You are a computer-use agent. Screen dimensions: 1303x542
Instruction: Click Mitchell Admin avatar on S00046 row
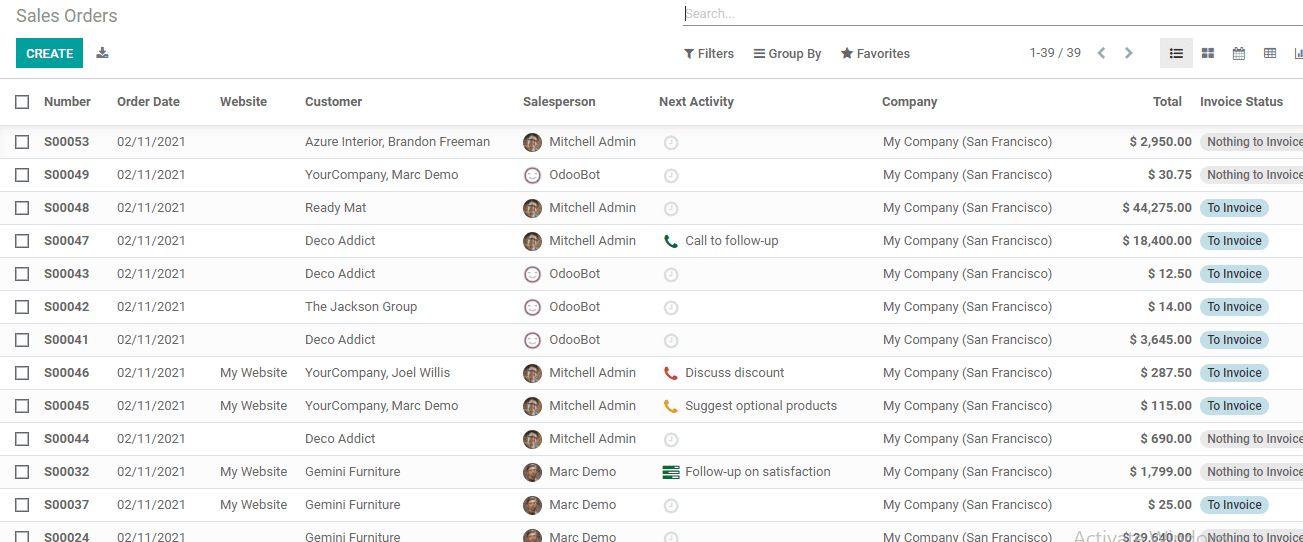(532, 373)
